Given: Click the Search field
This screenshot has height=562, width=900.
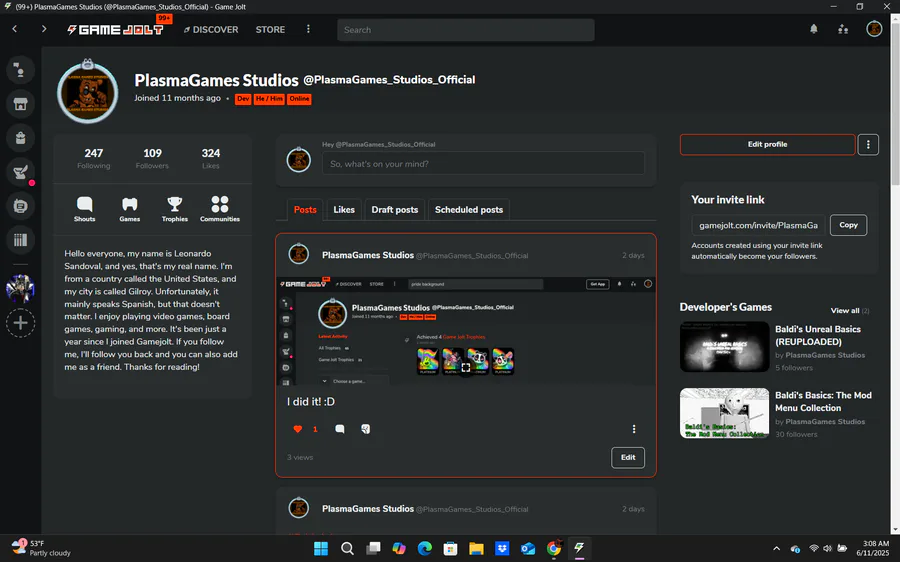Looking at the screenshot, I should [x=465, y=30].
